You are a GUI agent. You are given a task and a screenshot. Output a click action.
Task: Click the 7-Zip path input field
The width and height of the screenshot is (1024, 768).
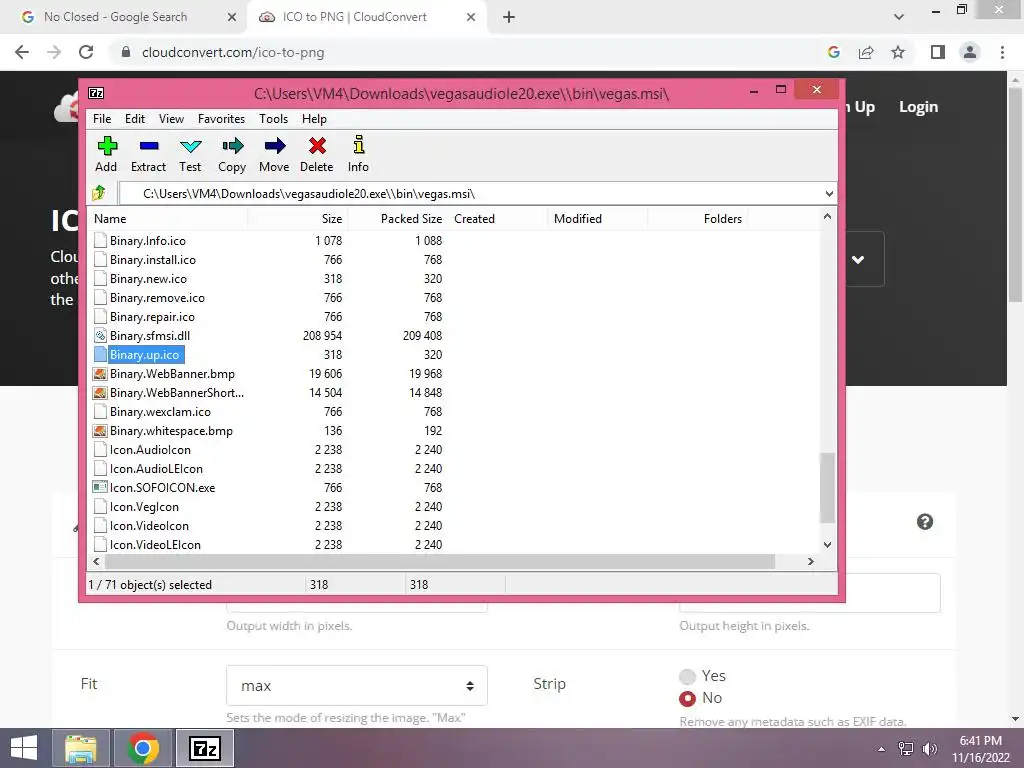point(469,193)
